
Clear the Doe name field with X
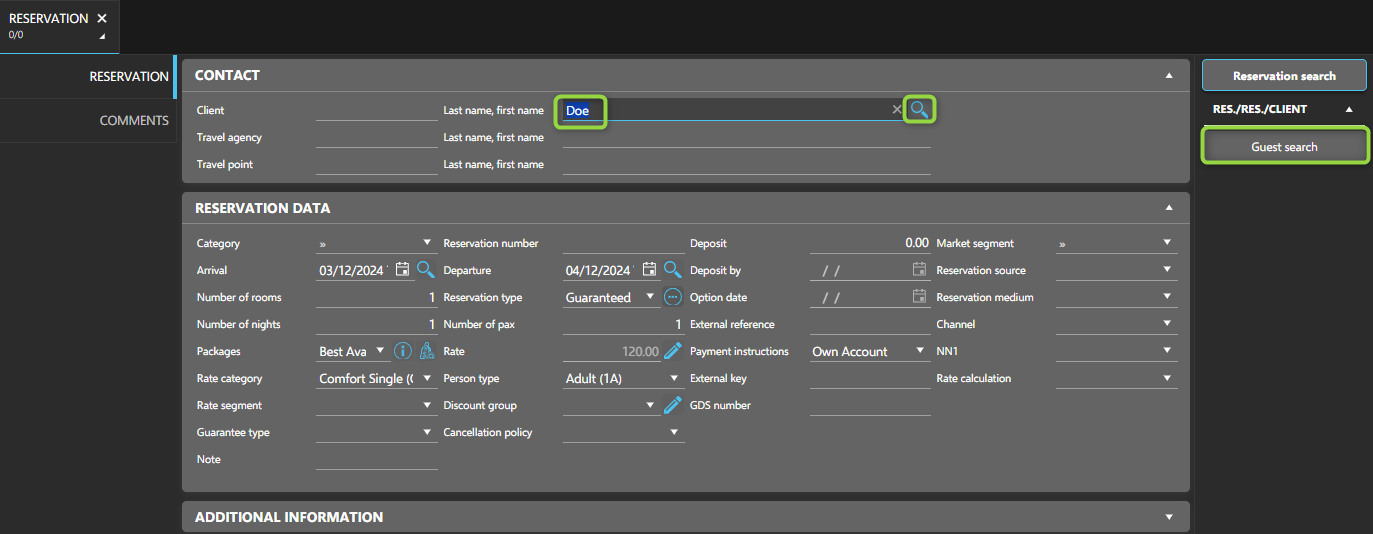(x=897, y=110)
